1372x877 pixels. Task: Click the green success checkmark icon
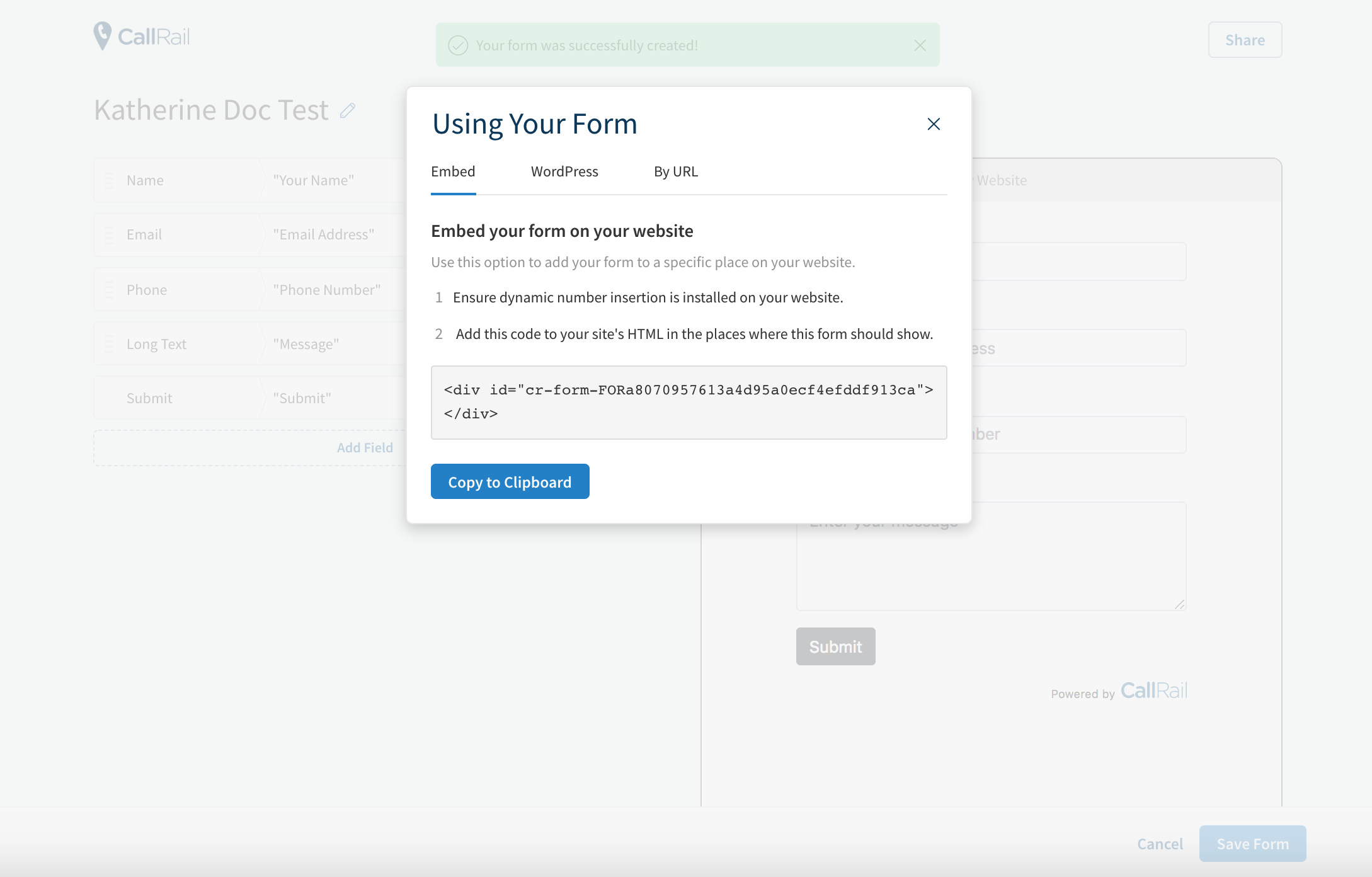(x=458, y=45)
